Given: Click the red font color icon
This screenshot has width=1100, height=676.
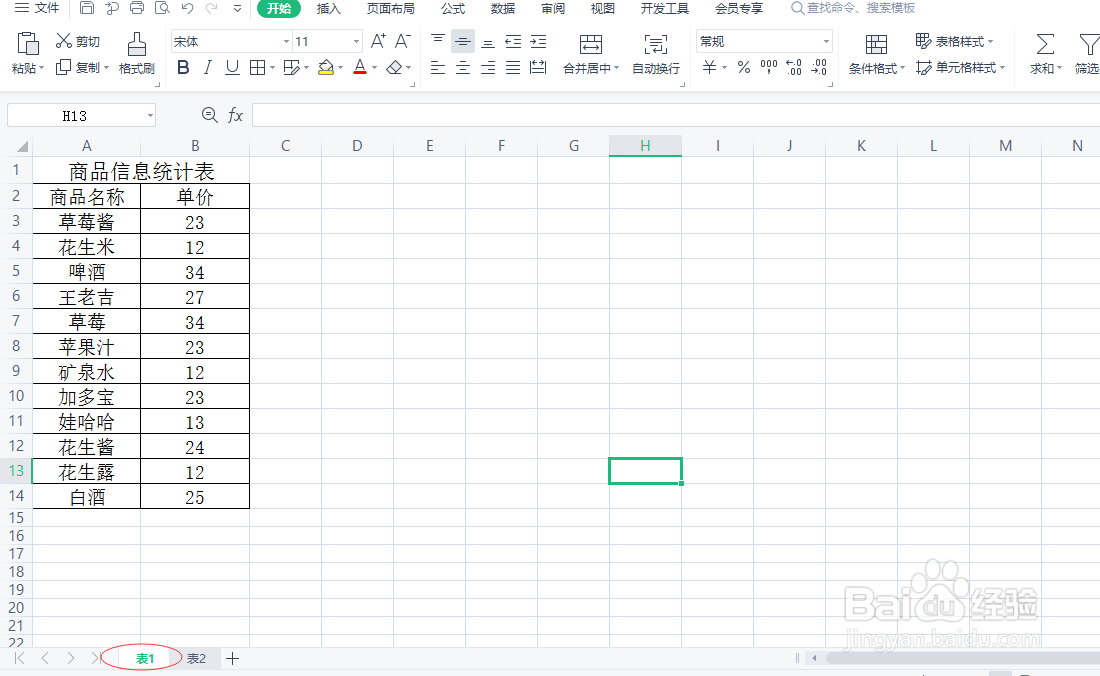Looking at the screenshot, I should (x=360, y=67).
